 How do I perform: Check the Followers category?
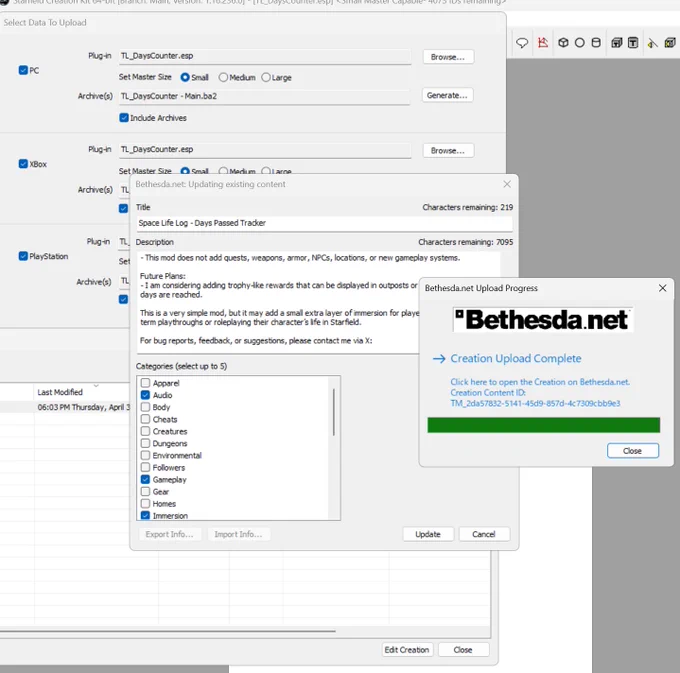[145, 467]
